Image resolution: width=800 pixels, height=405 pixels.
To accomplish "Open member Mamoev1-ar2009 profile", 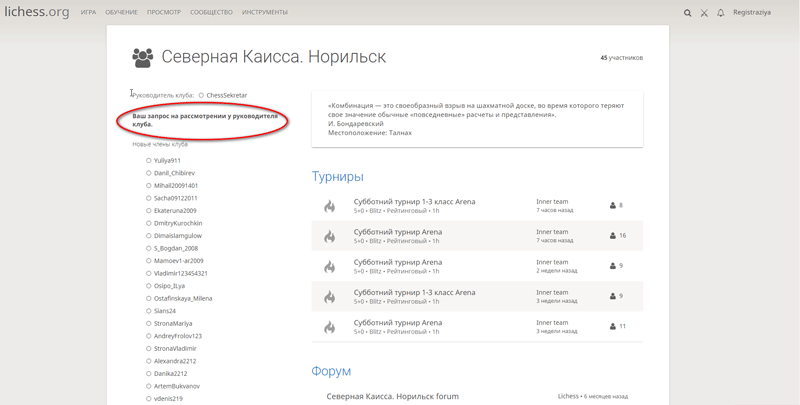I will point(179,261).
